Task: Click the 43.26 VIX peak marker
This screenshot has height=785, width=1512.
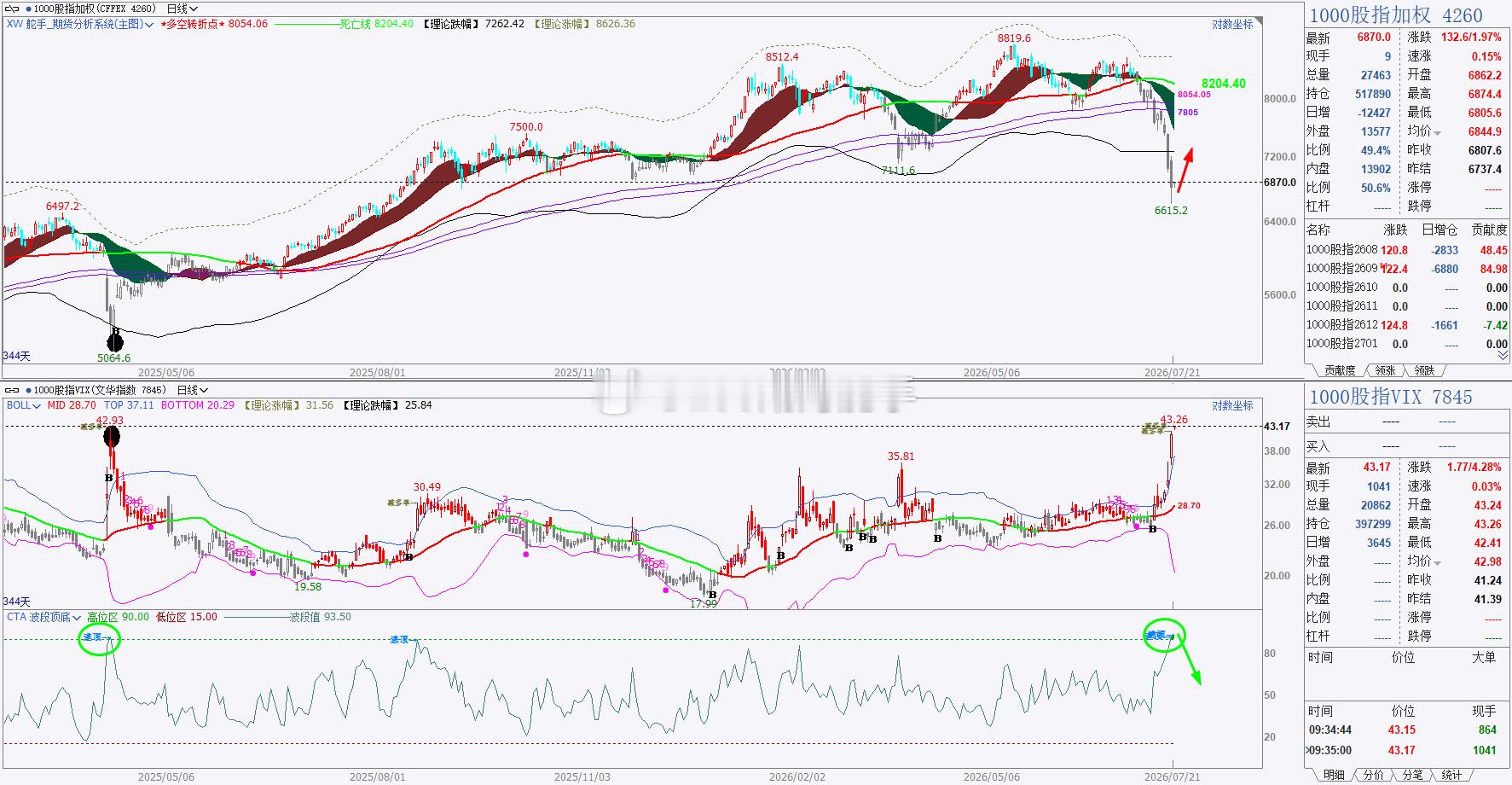Action: (1174, 420)
